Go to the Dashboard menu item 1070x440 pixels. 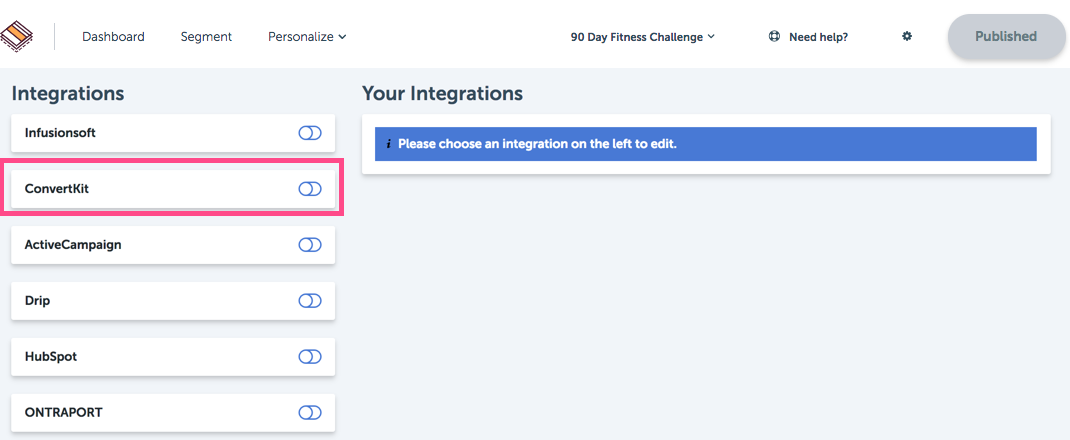(x=113, y=37)
